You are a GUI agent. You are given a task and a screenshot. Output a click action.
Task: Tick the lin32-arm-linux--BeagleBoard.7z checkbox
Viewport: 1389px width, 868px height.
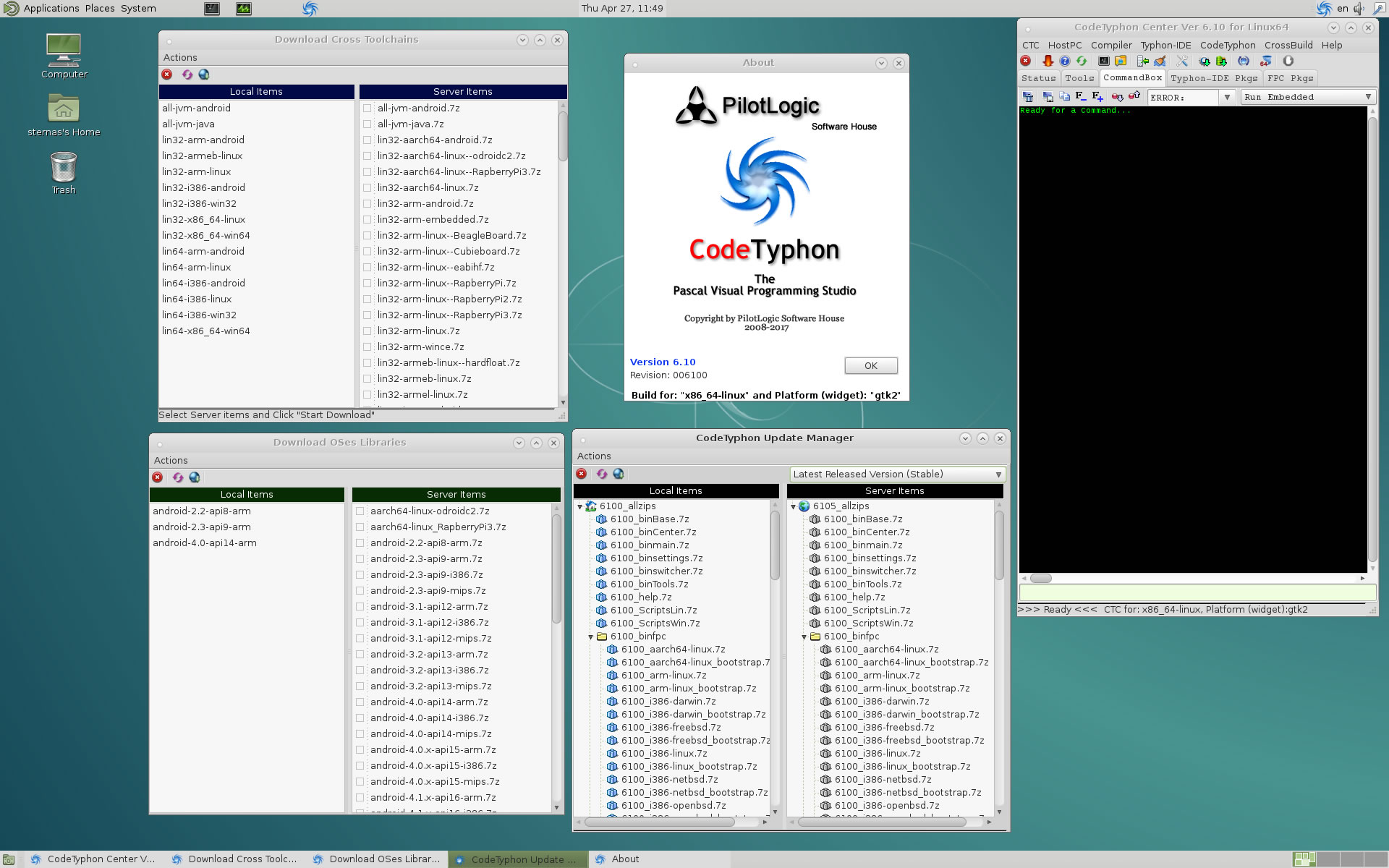click(x=368, y=235)
